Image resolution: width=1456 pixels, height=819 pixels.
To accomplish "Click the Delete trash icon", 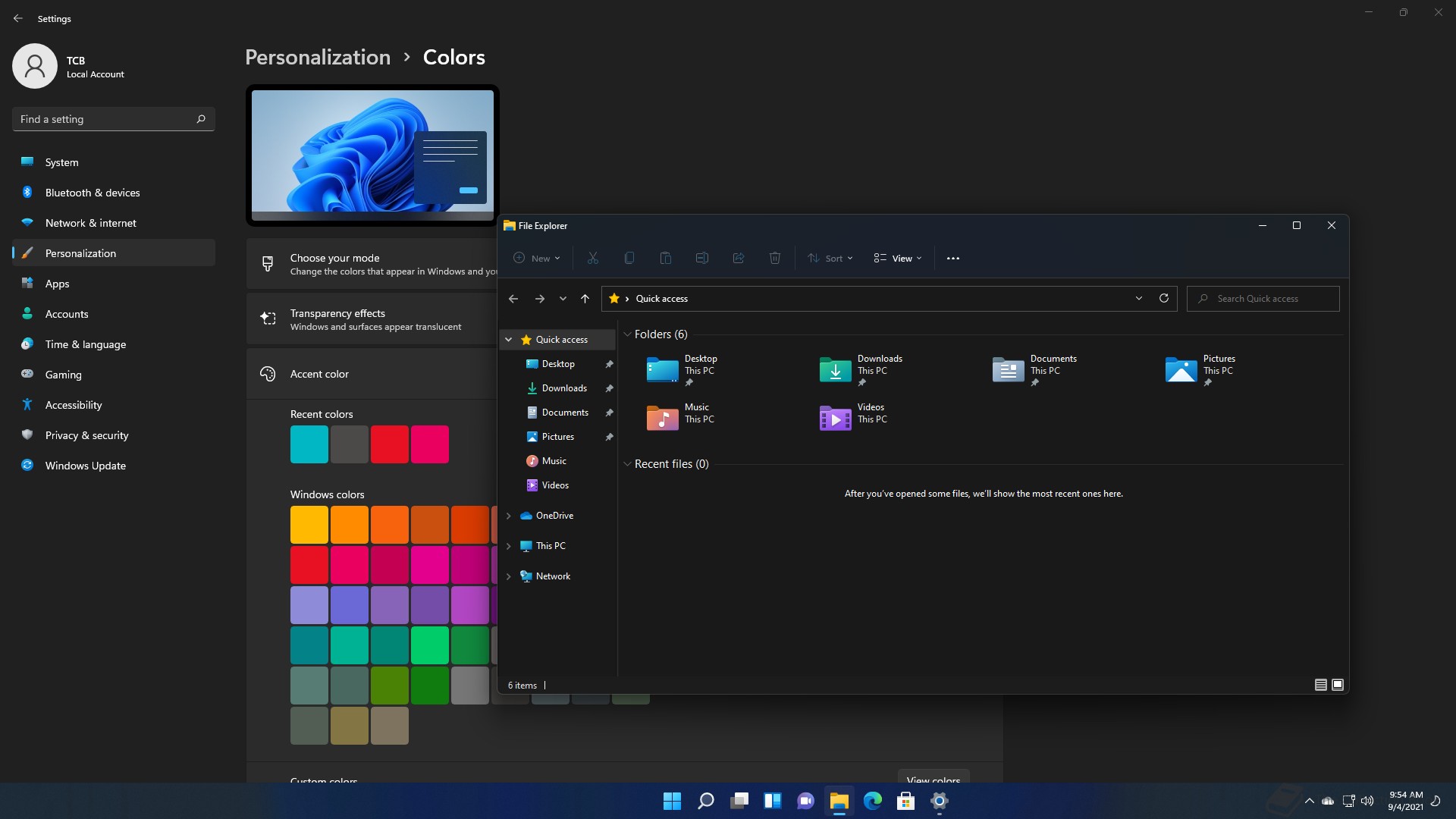I will click(774, 258).
